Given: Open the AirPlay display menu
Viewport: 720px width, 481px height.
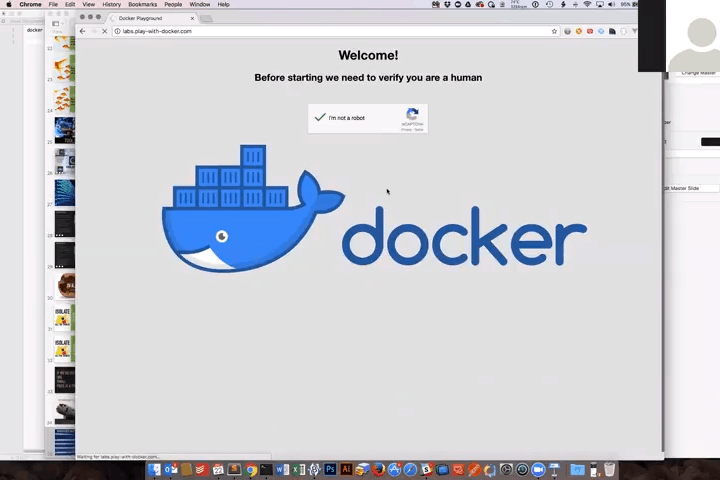Looking at the screenshot, I should point(600,4).
